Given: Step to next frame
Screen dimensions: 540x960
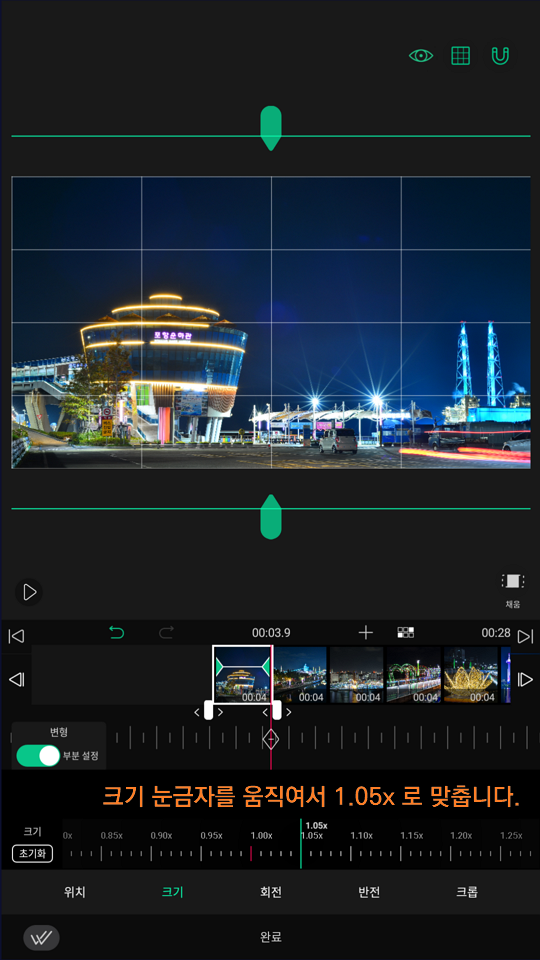Looking at the screenshot, I should 525,680.
